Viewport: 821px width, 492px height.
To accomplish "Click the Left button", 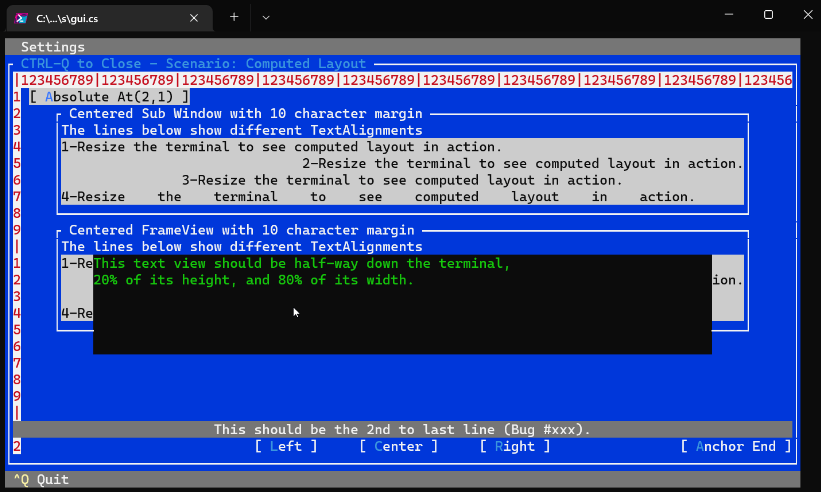I will (285, 447).
